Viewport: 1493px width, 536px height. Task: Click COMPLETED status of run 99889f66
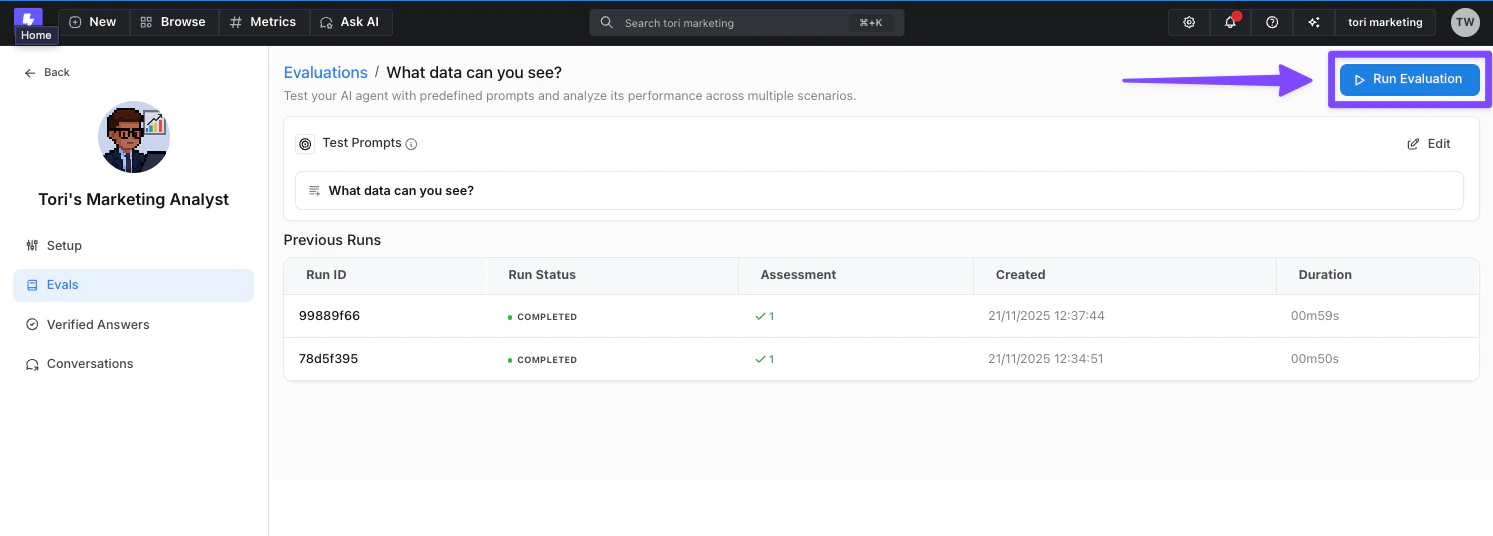tap(542, 317)
